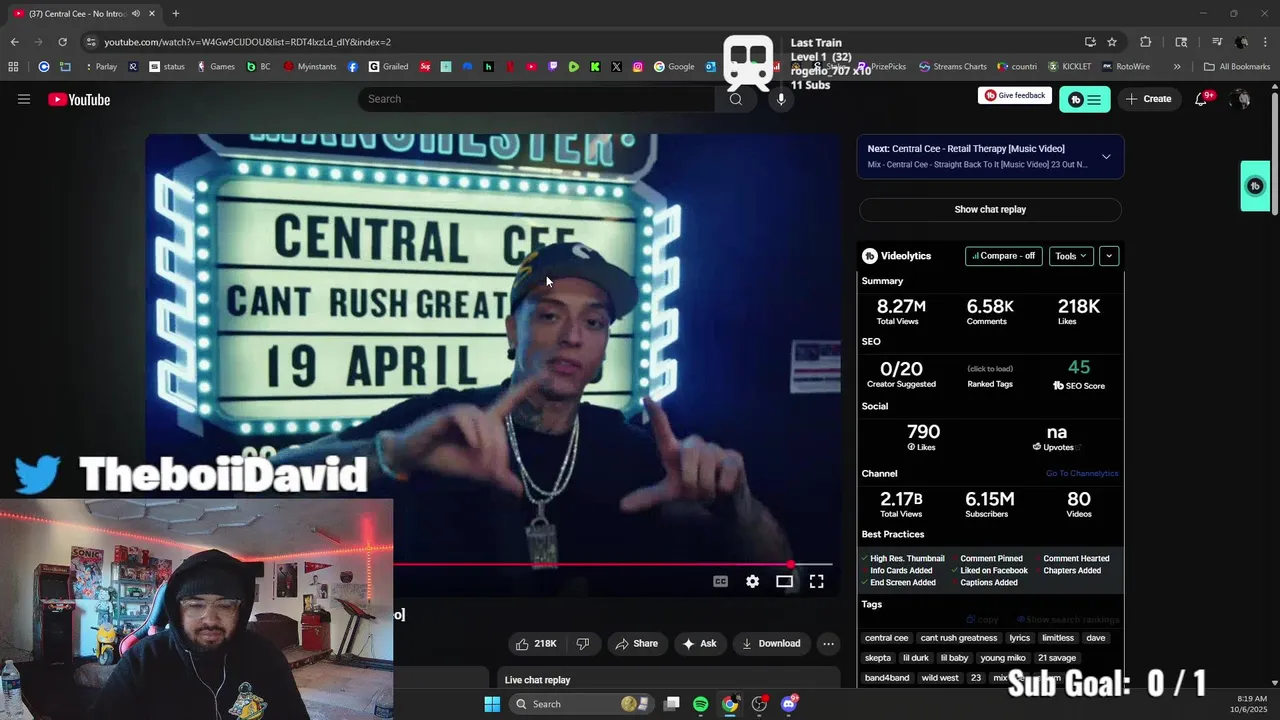Open Discord from the taskbar
Viewport: 1280px width, 720px height.
[789, 704]
